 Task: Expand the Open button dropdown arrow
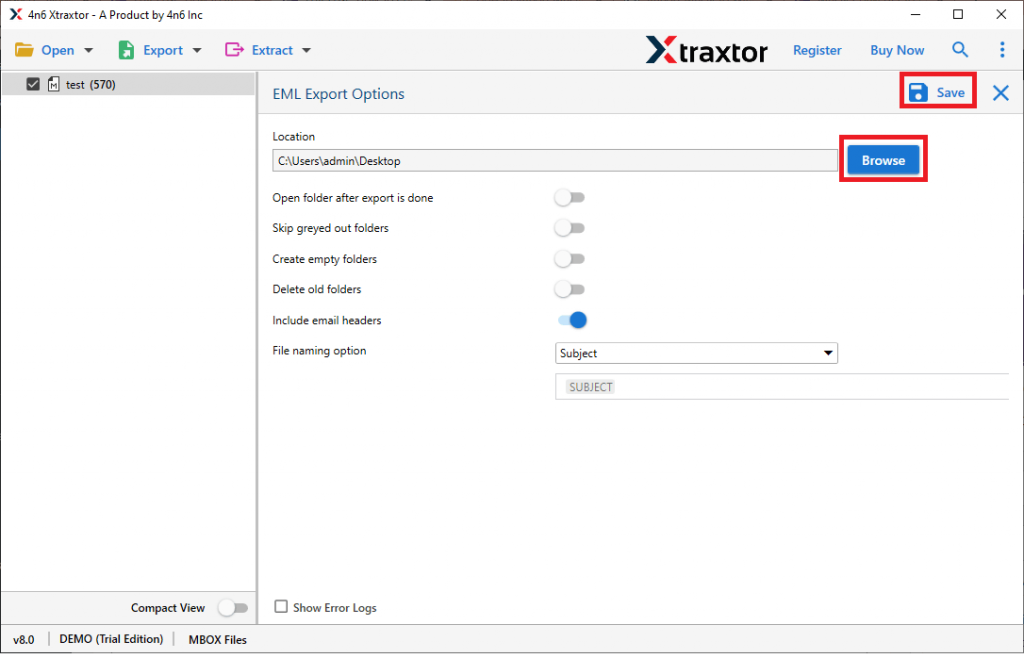click(x=88, y=49)
